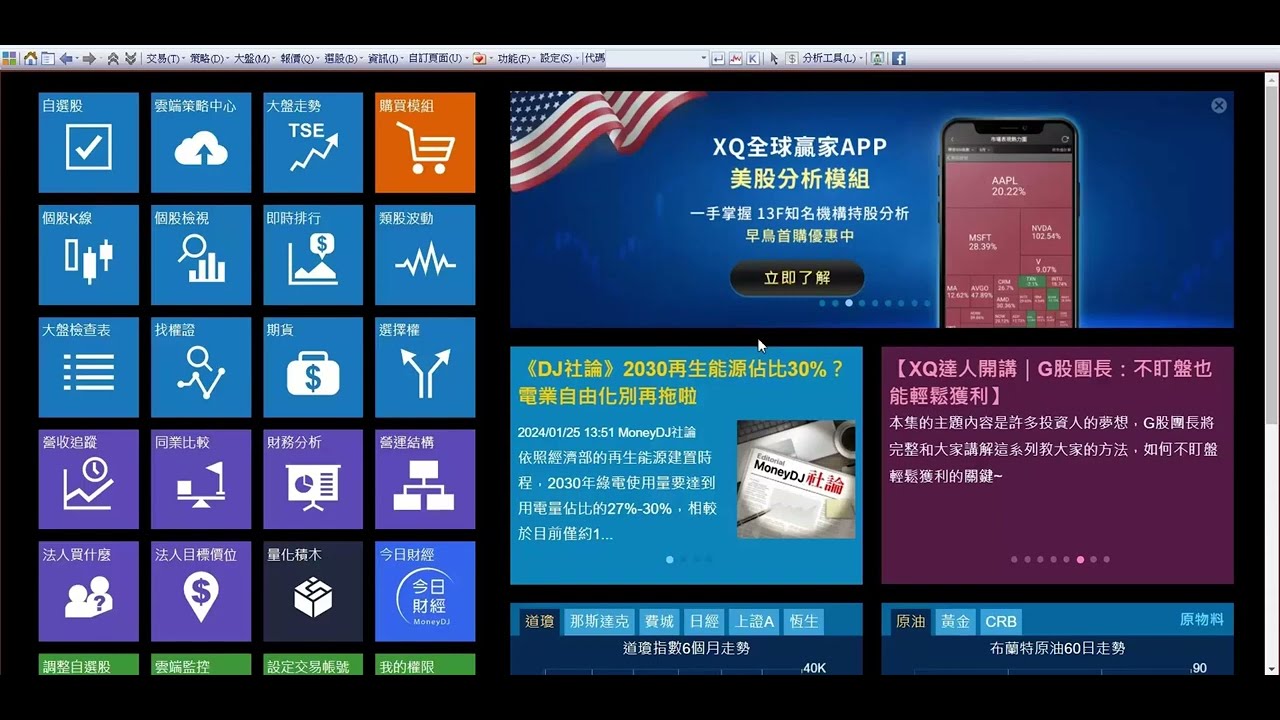Open the 財務分析 tile
This screenshot has width=1280, height=720.
pyautogui.click(x=313, y=479)
